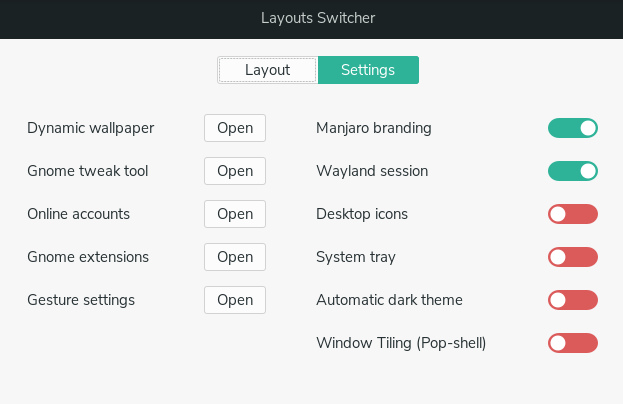Open Dynamic wallpaper settings

click(235, 128)
